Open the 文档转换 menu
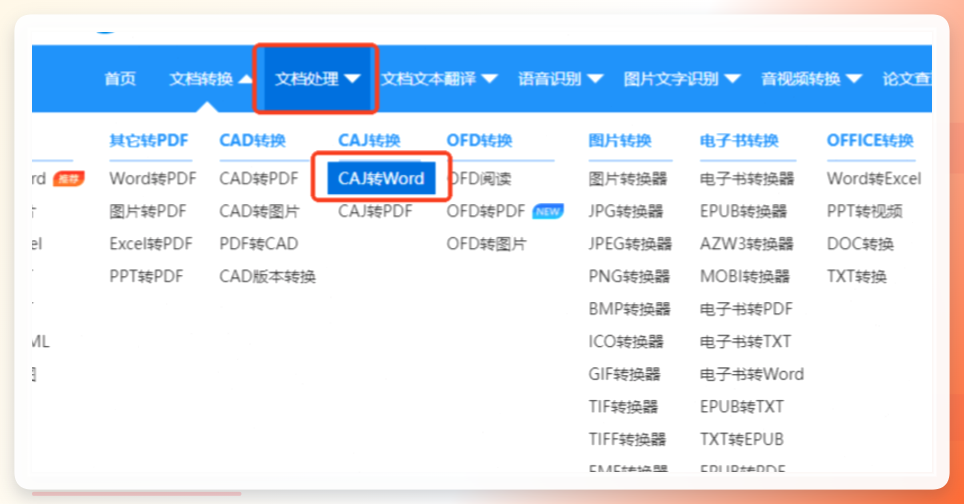This screenshot has height=504, width=964. click(201, 79)
